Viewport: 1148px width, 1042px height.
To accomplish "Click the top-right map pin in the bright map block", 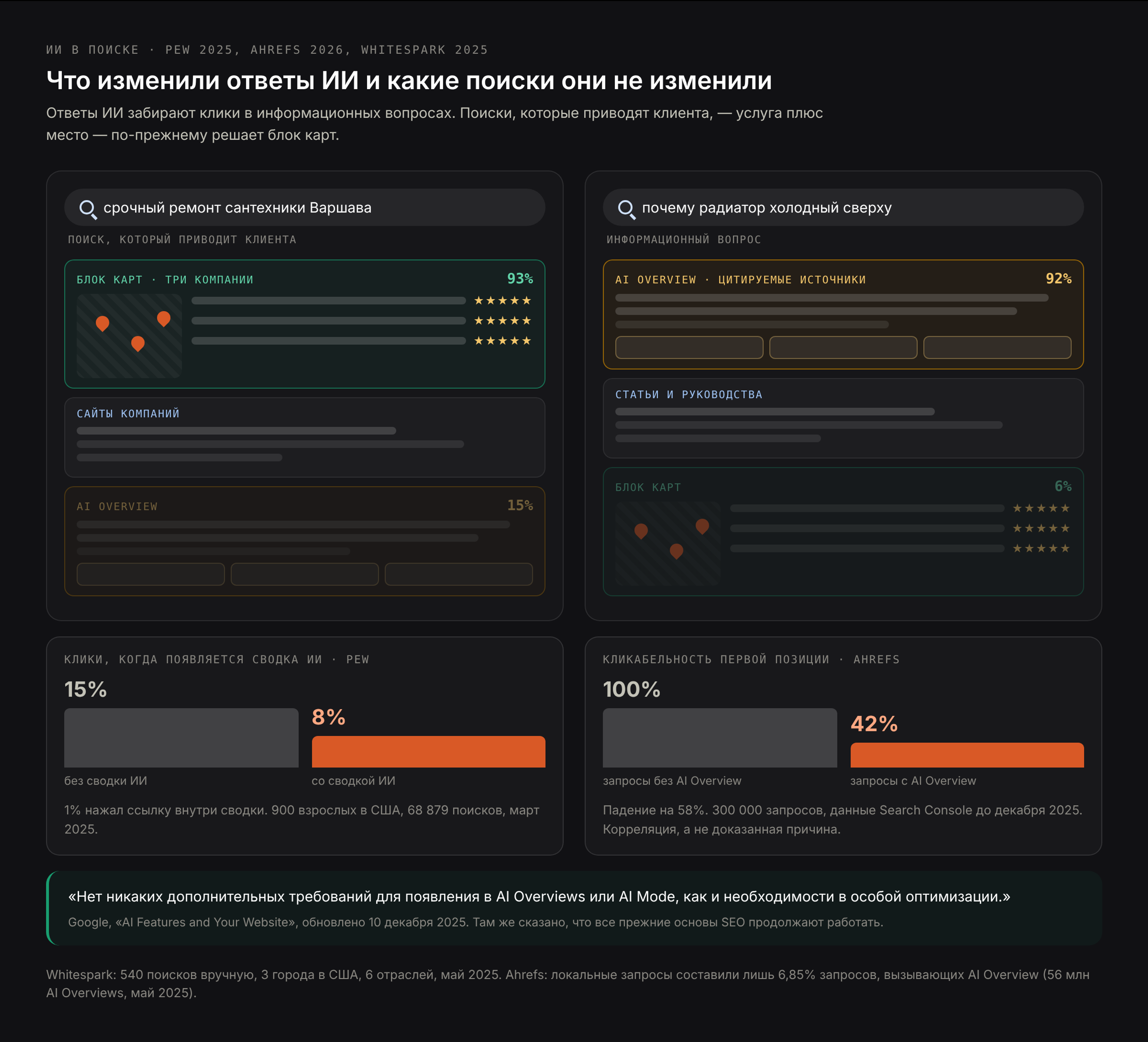I will coord(164,319).
